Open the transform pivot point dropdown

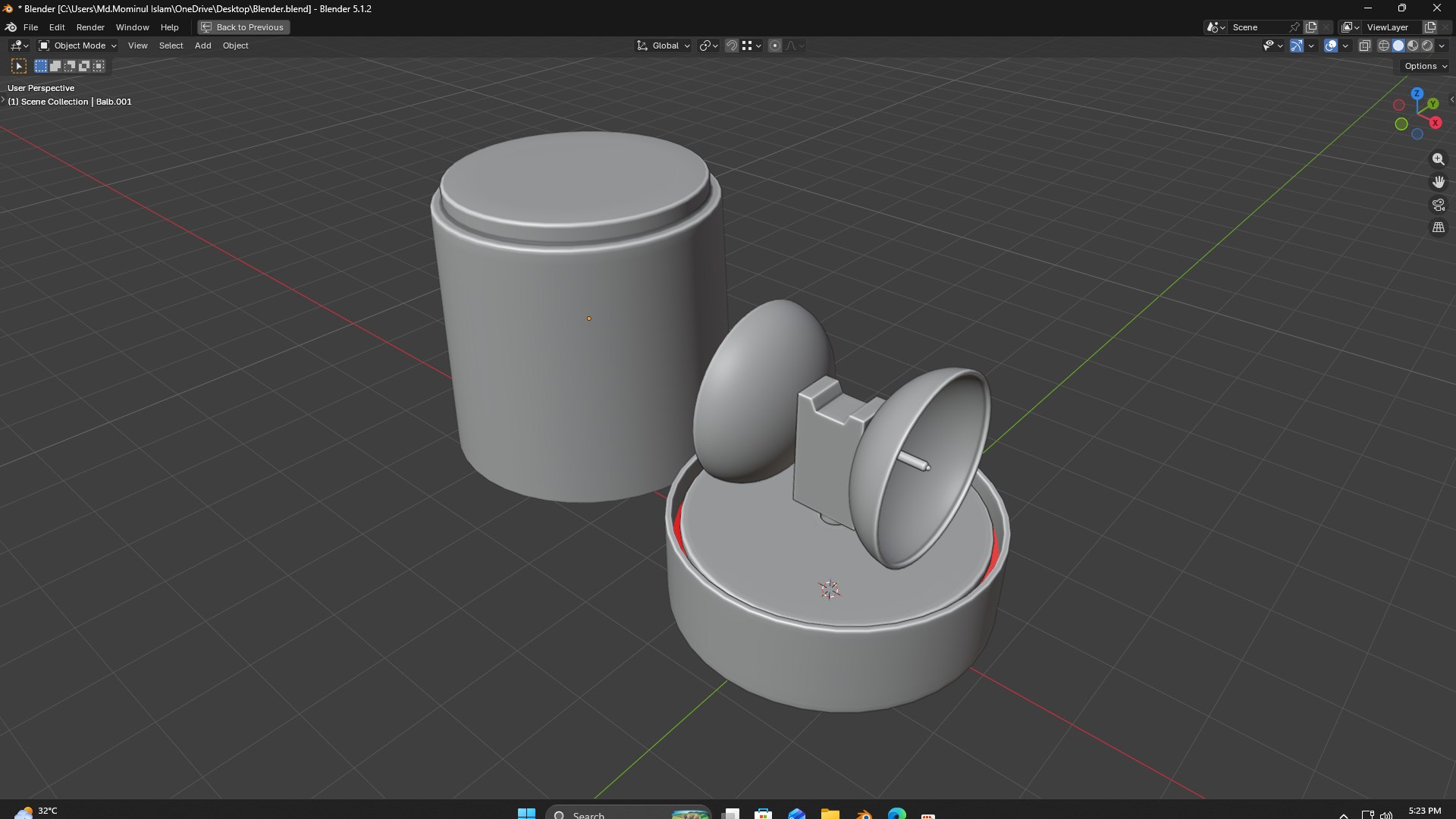pos(708,45)
